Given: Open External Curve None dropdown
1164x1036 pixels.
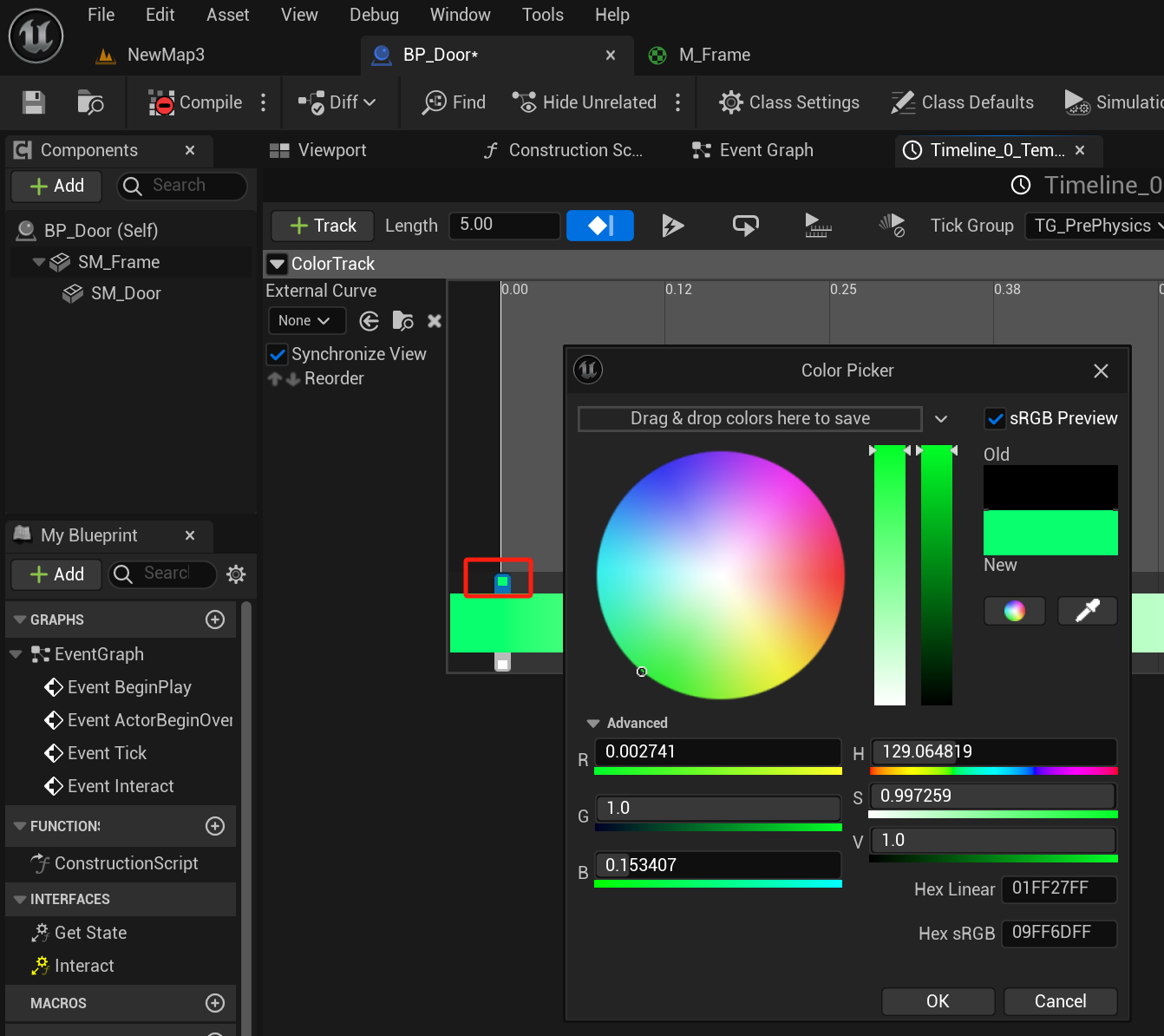Looking at the screenshot, I should tap(307, 321).
